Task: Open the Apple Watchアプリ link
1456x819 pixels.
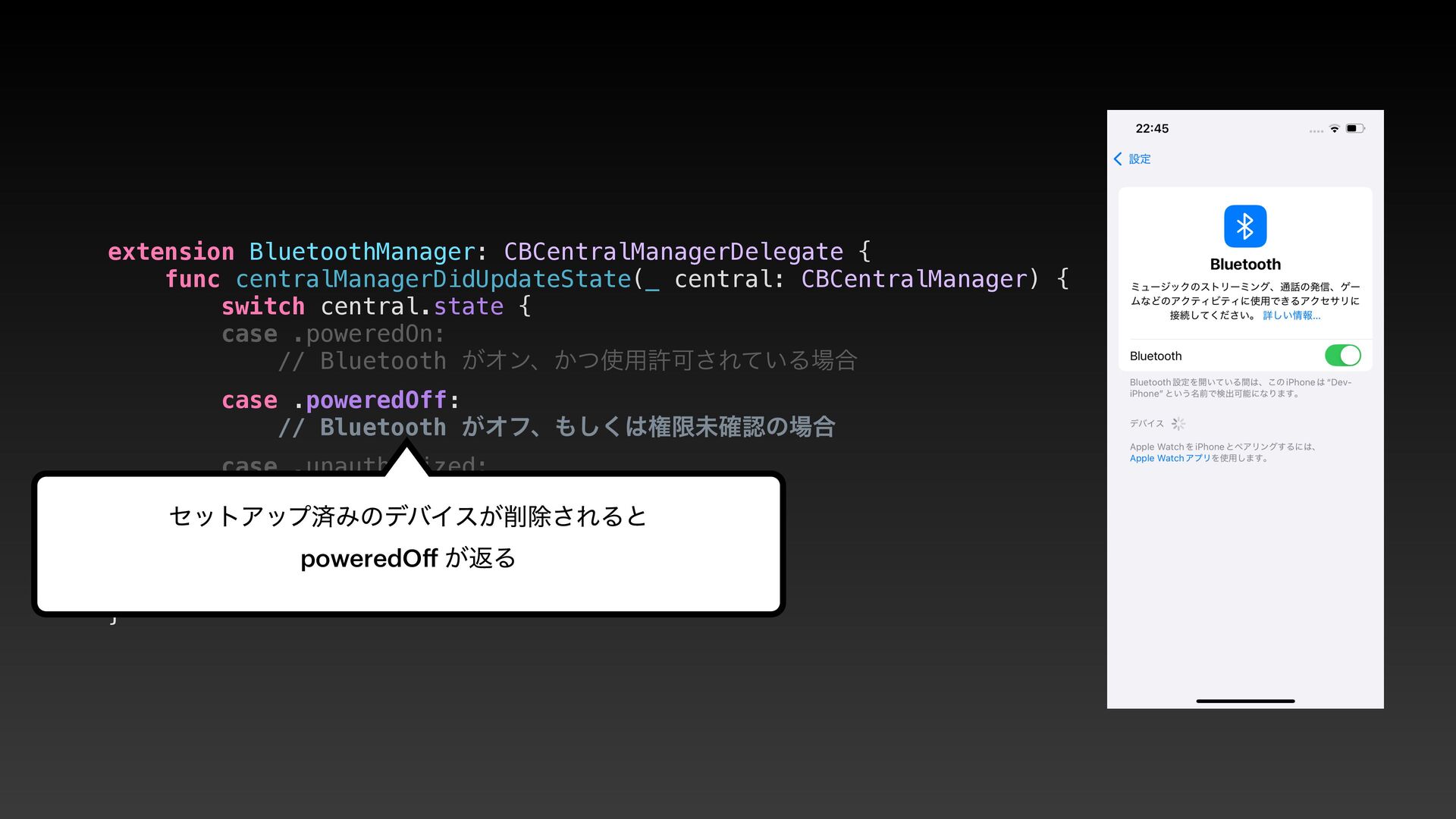Action: (1170, 458)
